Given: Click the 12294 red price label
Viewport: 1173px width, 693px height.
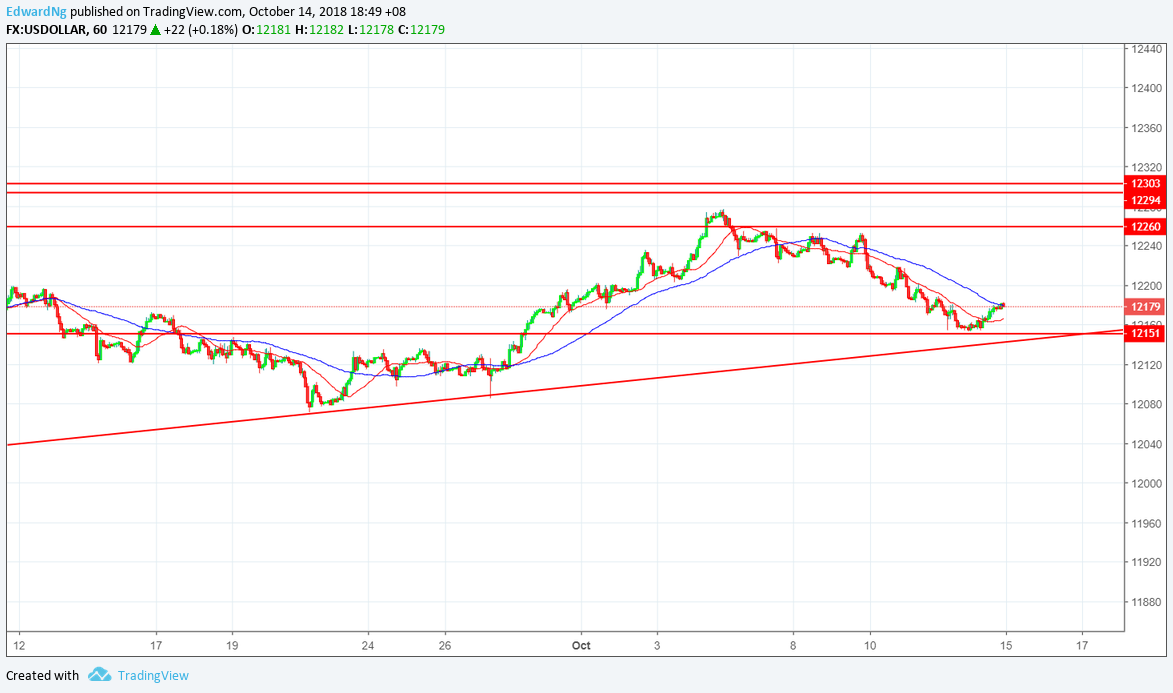Looking at the screenshot, I should pos(1145,200).
